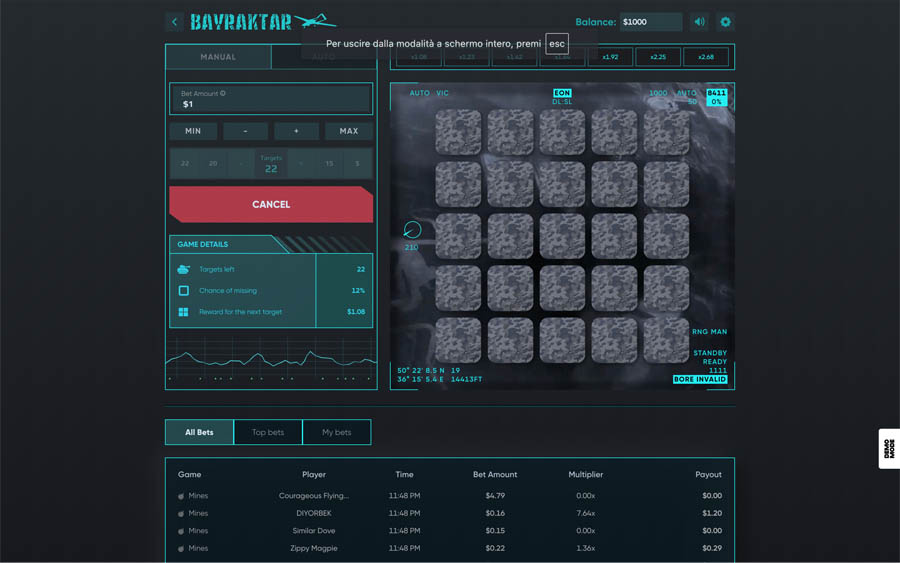Click the $1.20 payout value
The width and height of the screenshot is (900, 563).
(x=712, y=514)
